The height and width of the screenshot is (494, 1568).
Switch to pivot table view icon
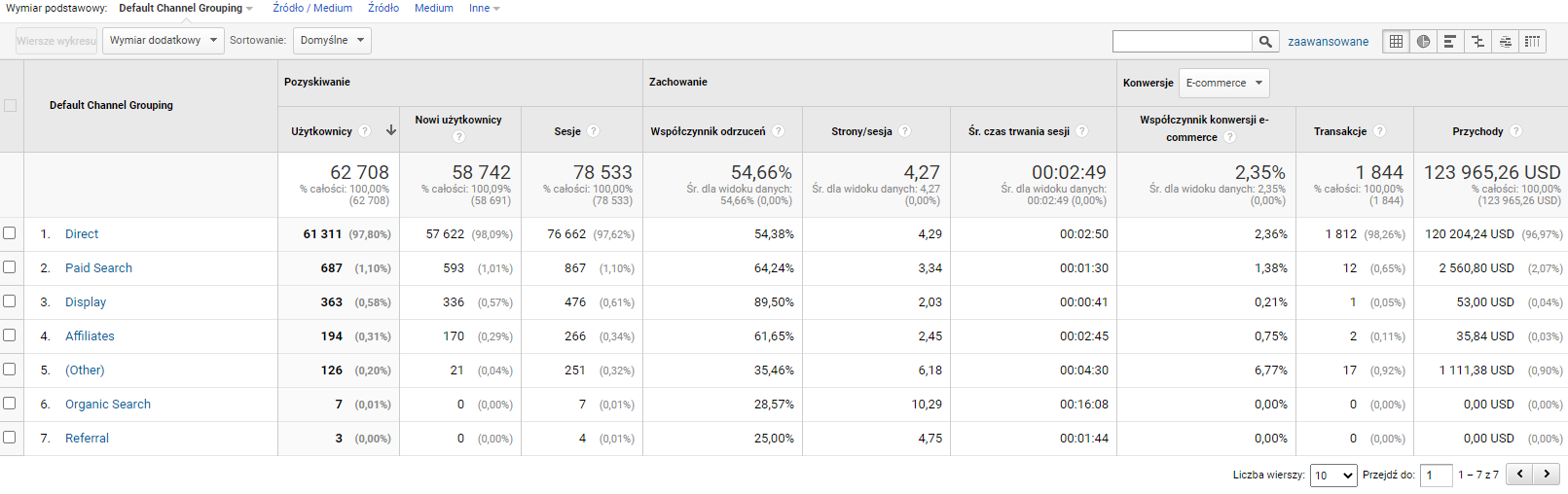pos(1533,41)
